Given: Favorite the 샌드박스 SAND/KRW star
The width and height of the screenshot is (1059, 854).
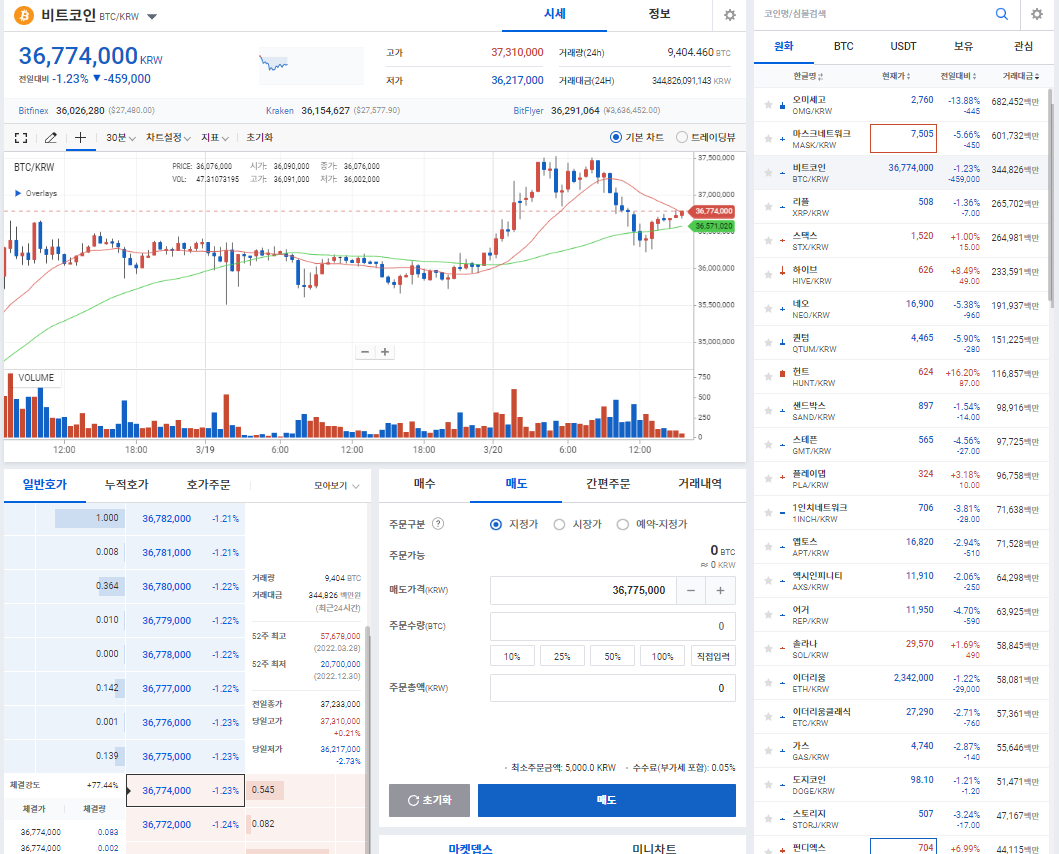Looking at the screenshot, I should coord(768,411).
